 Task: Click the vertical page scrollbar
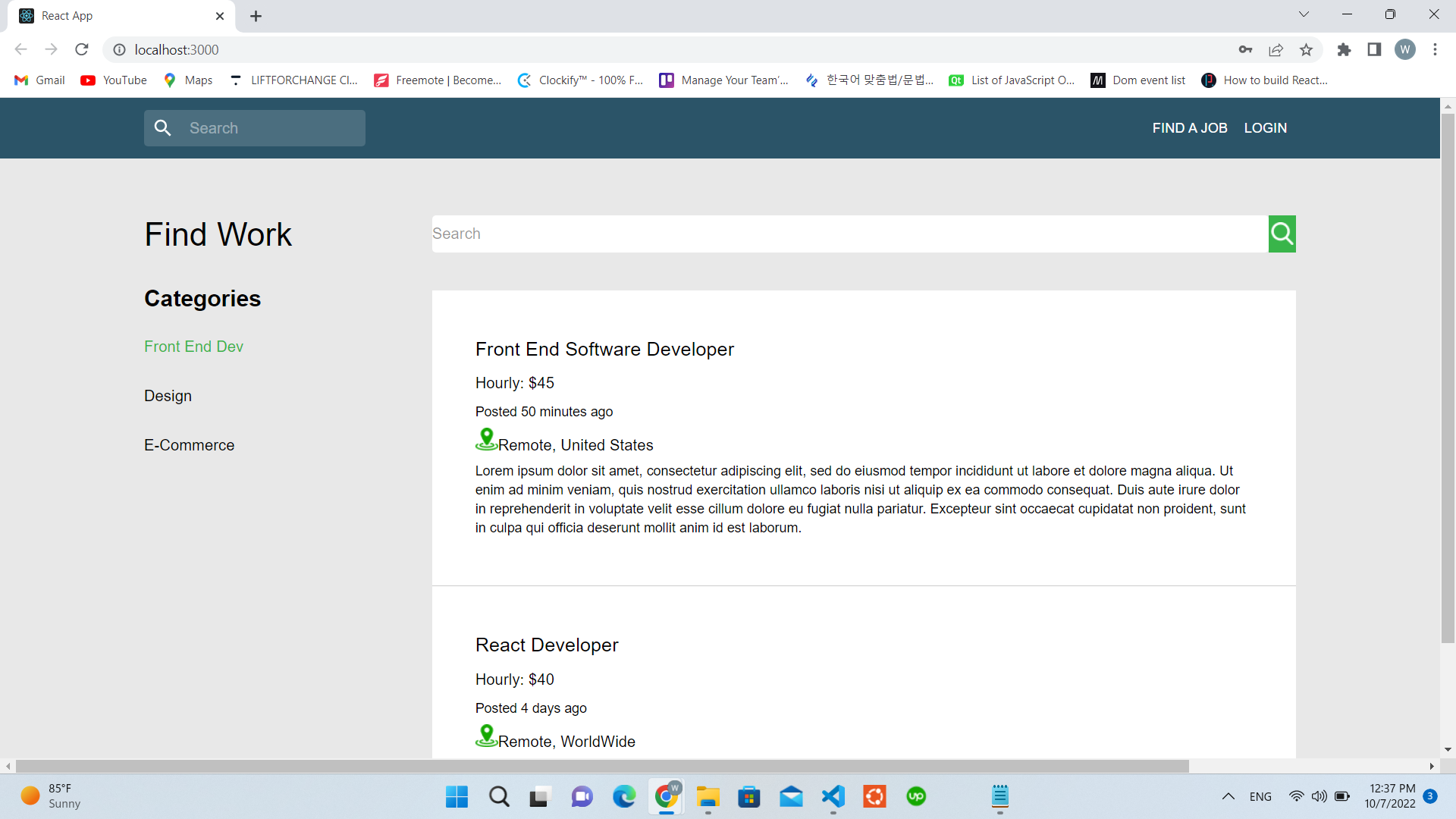tap(1448, 379)
